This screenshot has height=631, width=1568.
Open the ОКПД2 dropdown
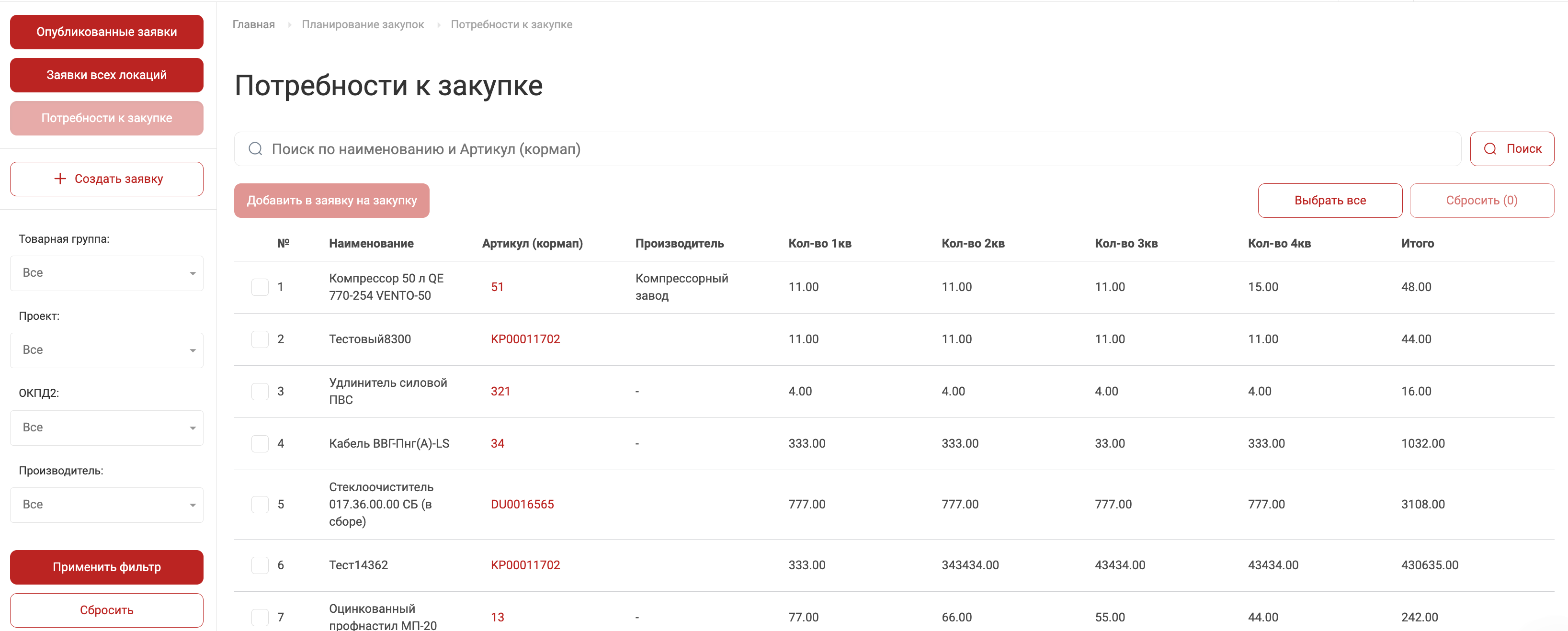coord(106,428)
